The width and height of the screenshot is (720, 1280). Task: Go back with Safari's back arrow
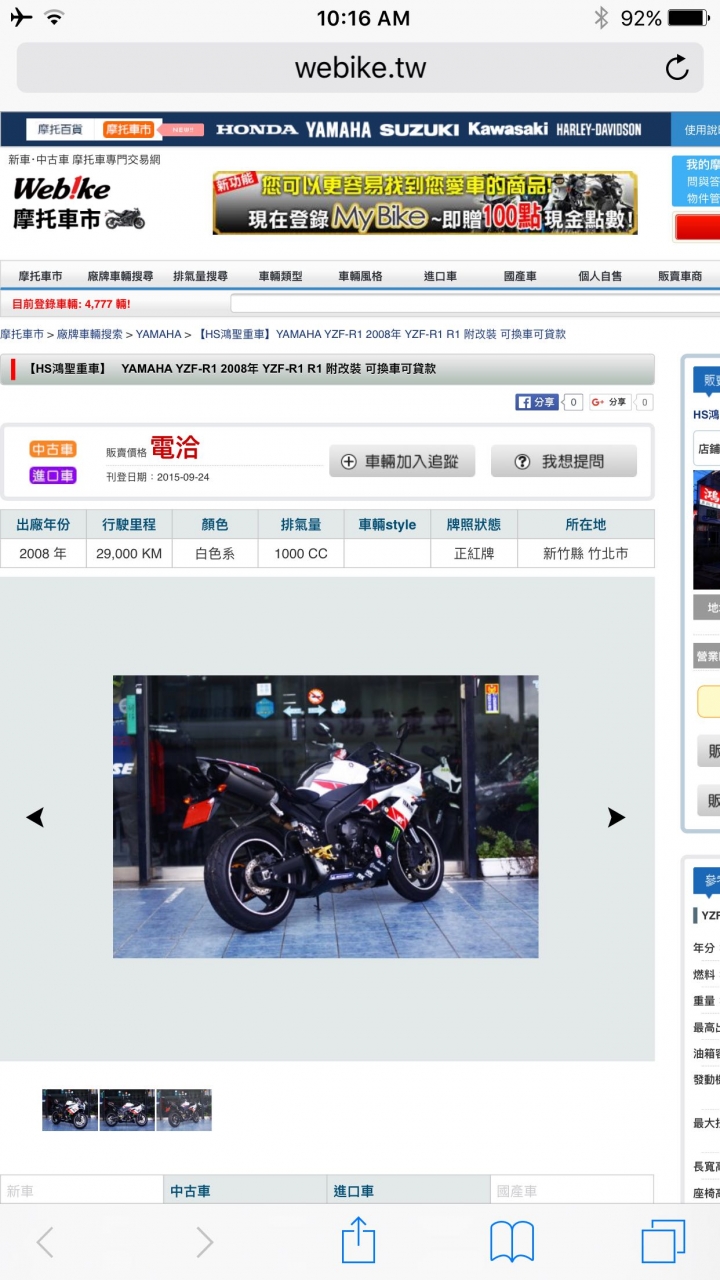[x=45, y=1242]
